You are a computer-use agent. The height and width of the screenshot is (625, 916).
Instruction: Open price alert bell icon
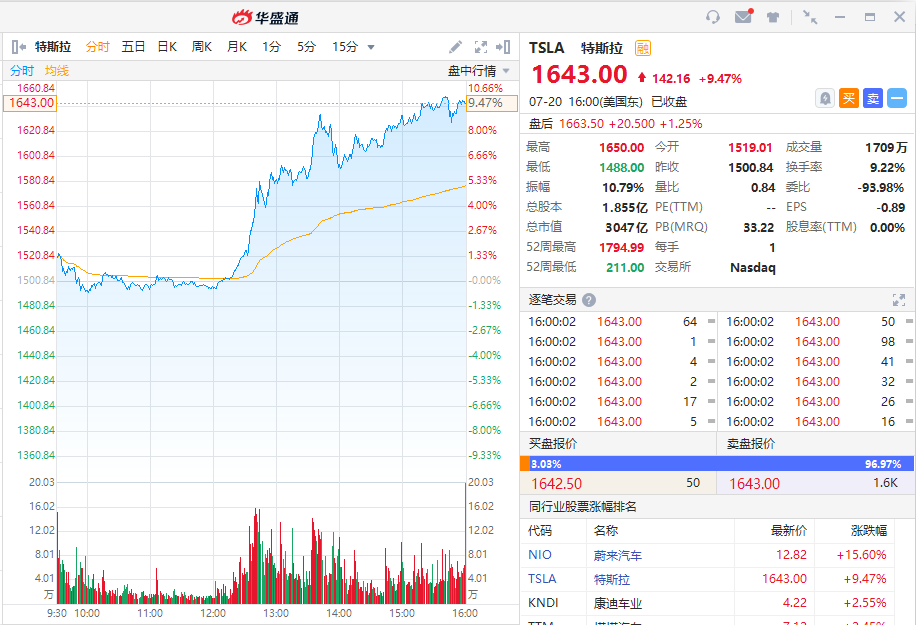point(824,98)
